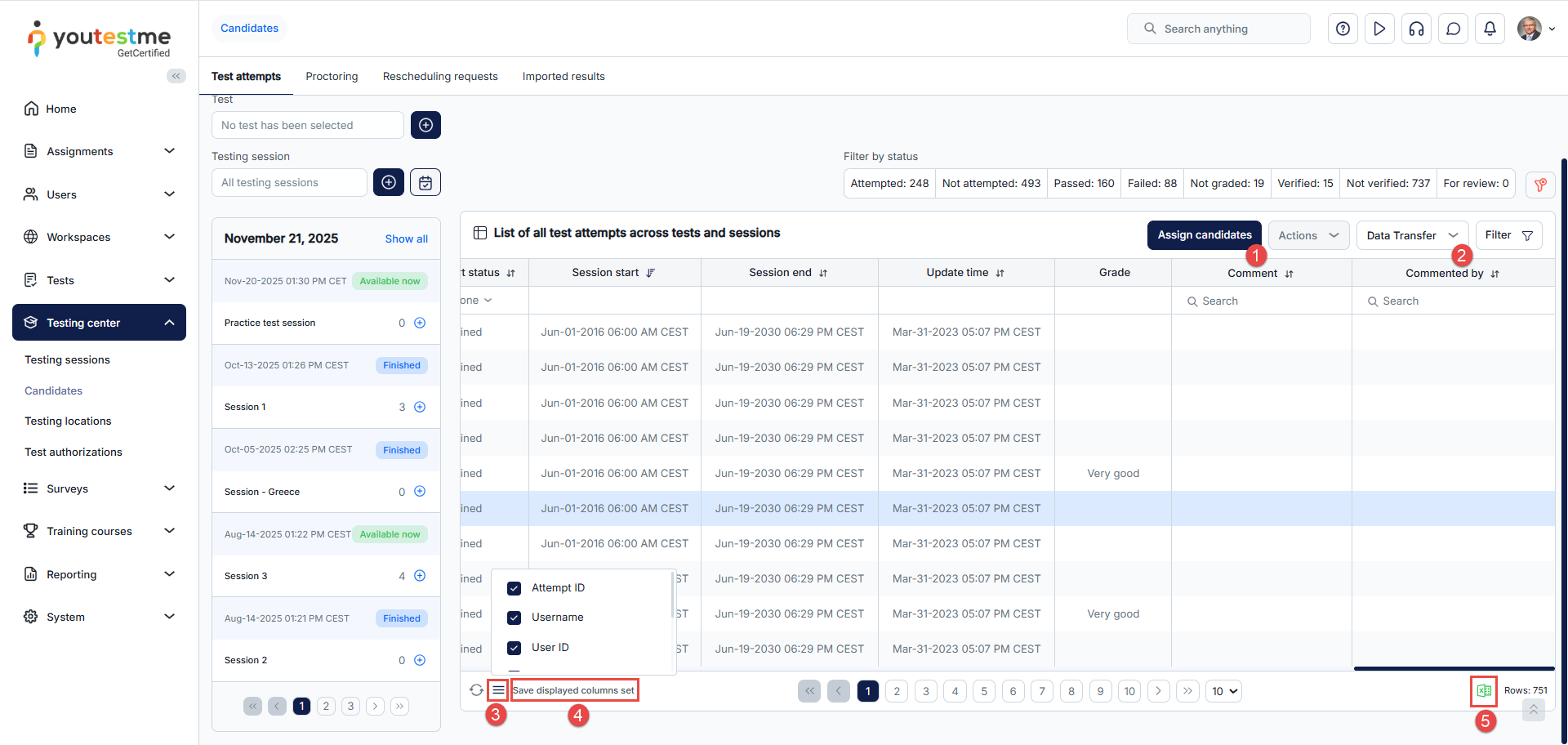The image size is (1568, 745).
Task: Open the headset support icon
Action: [x=1416, y=29]
